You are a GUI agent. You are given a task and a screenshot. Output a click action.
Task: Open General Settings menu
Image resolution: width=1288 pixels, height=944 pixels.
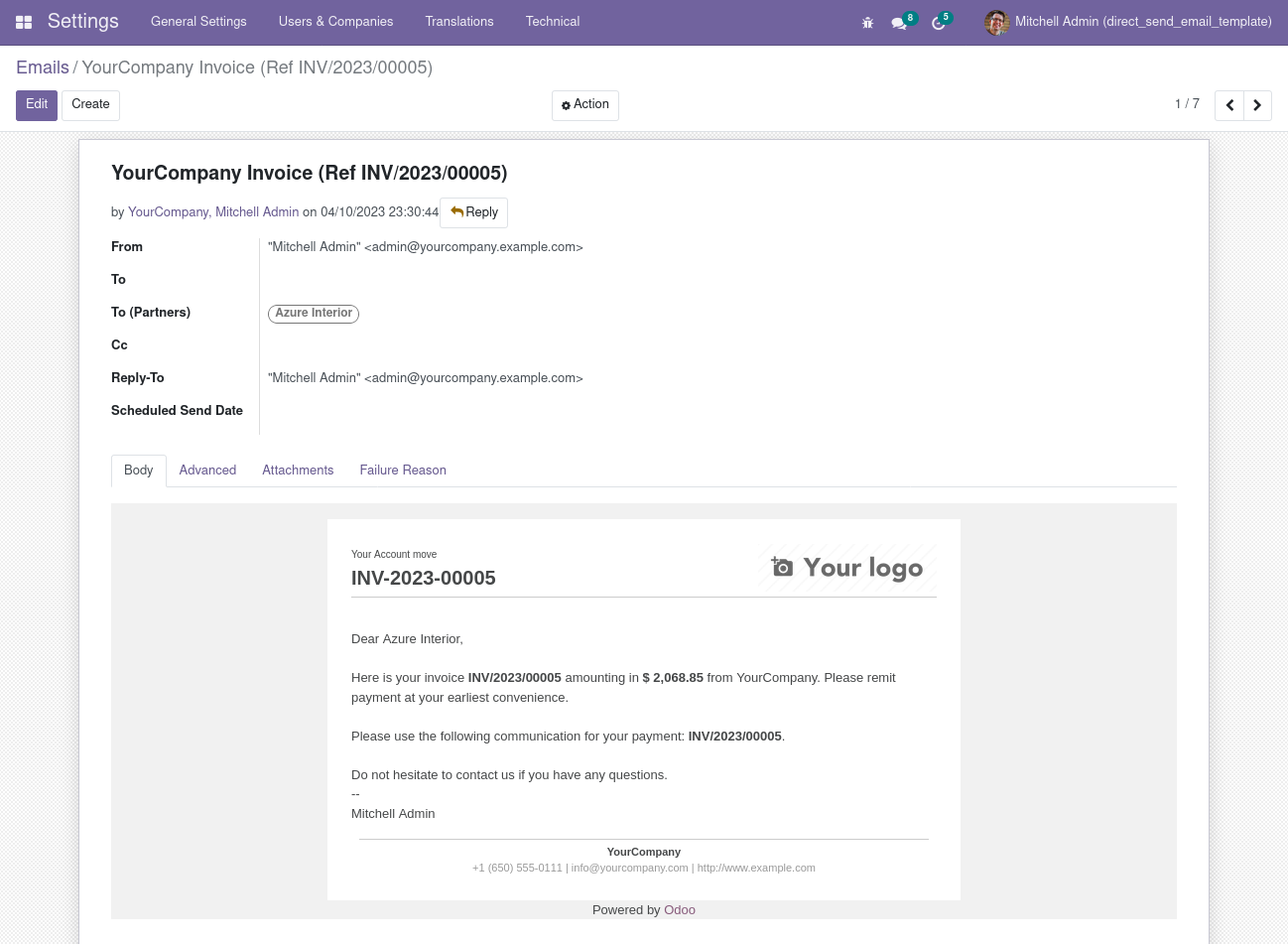[x=198, y=22]
